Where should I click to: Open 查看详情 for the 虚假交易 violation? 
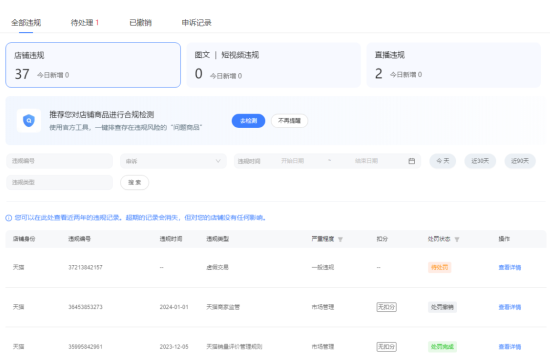(510, 268)
